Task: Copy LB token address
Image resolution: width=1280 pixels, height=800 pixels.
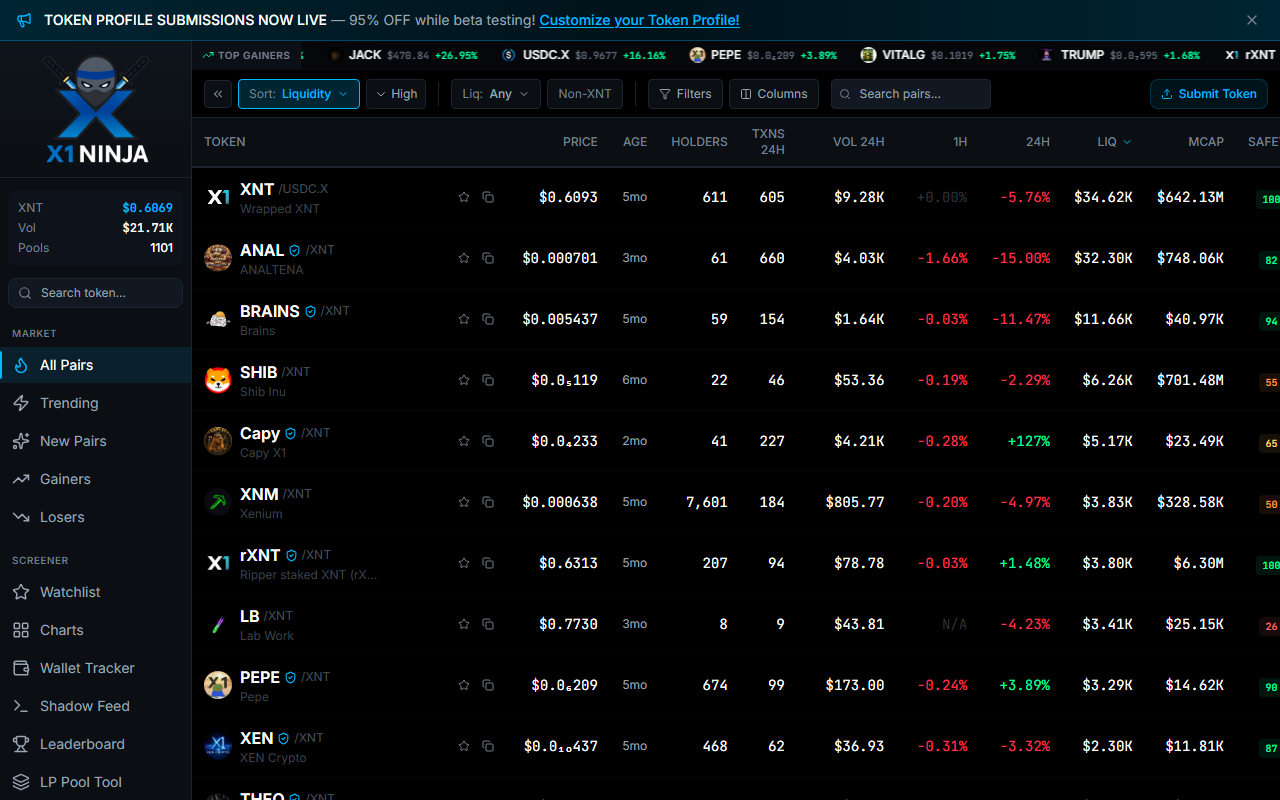Action: tap(488, 625)
